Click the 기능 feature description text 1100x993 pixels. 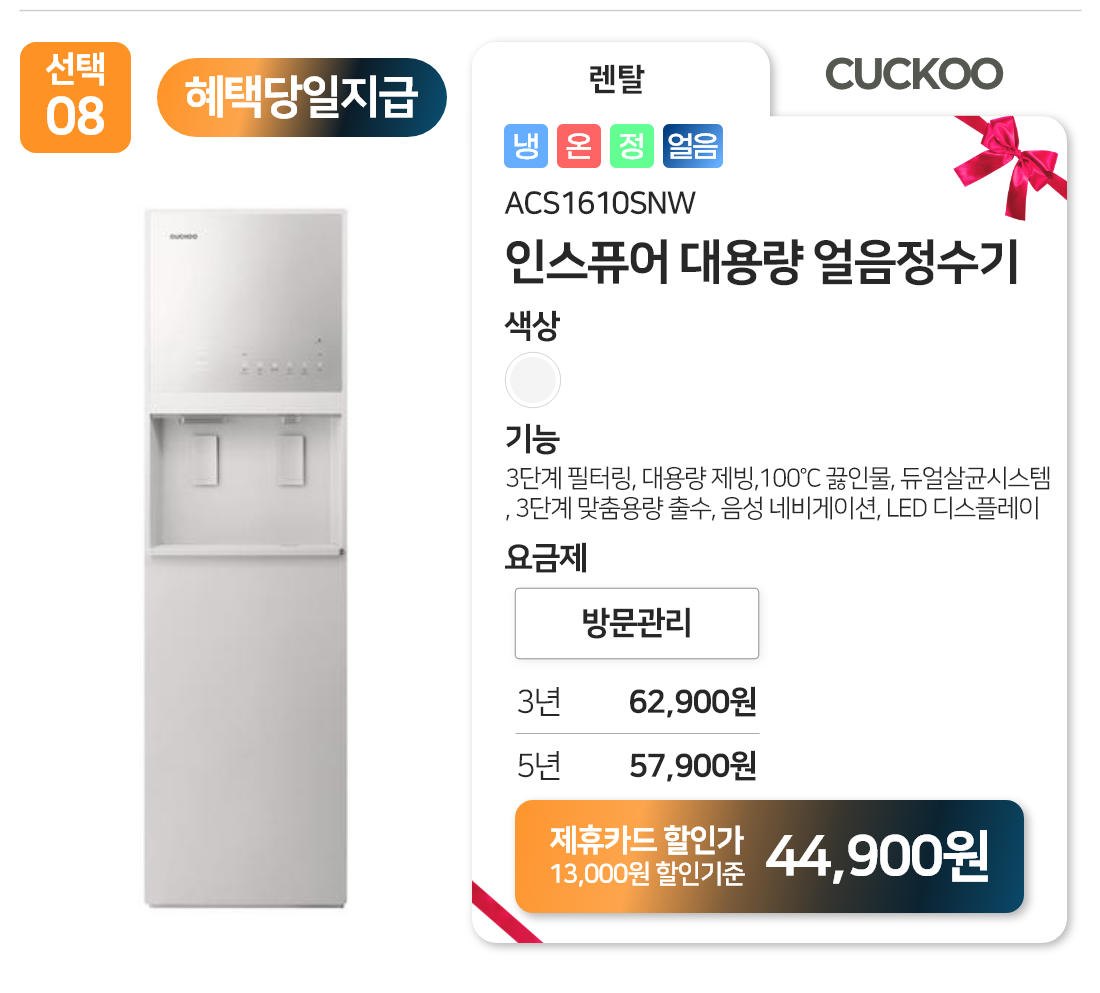(778, 493)
